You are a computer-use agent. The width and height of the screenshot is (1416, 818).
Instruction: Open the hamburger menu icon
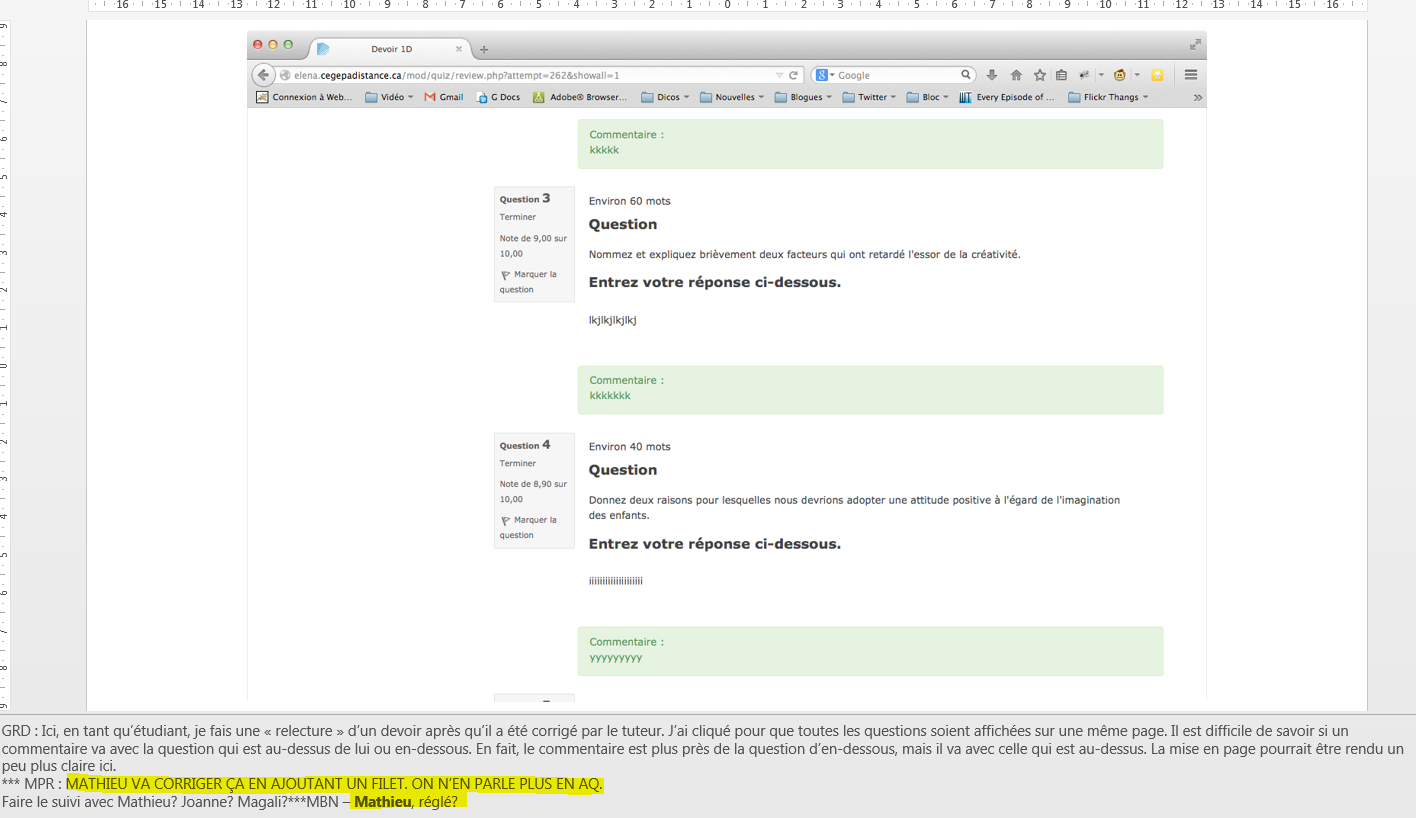coord(1191,75)
